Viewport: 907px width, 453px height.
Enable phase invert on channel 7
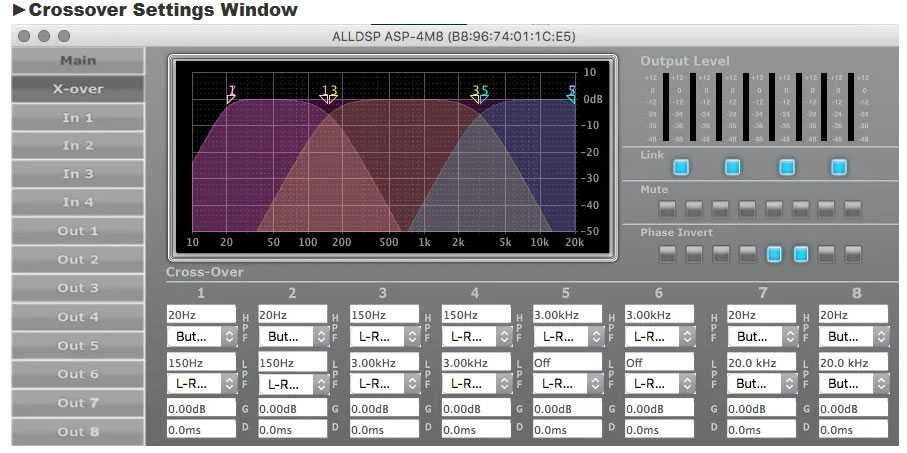(x=826, y=254)
